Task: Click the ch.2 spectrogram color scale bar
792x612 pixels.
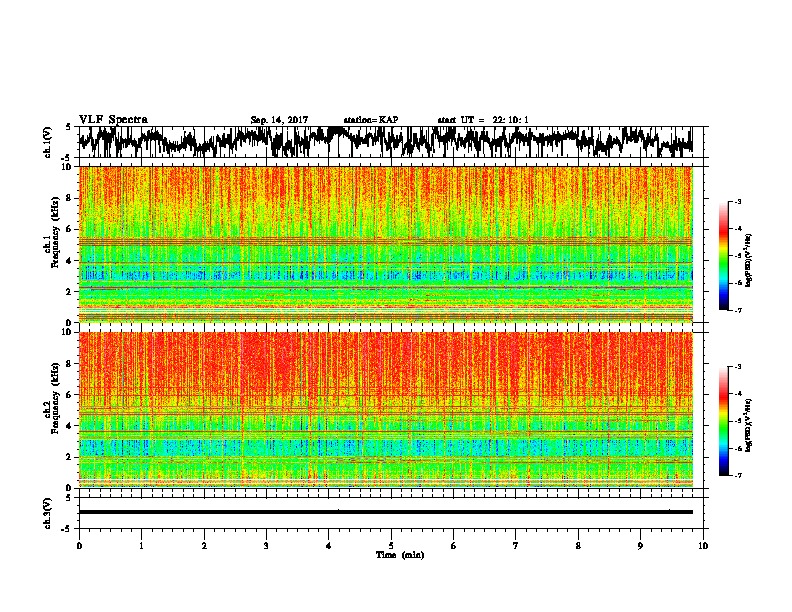Action: click(723, 421)
